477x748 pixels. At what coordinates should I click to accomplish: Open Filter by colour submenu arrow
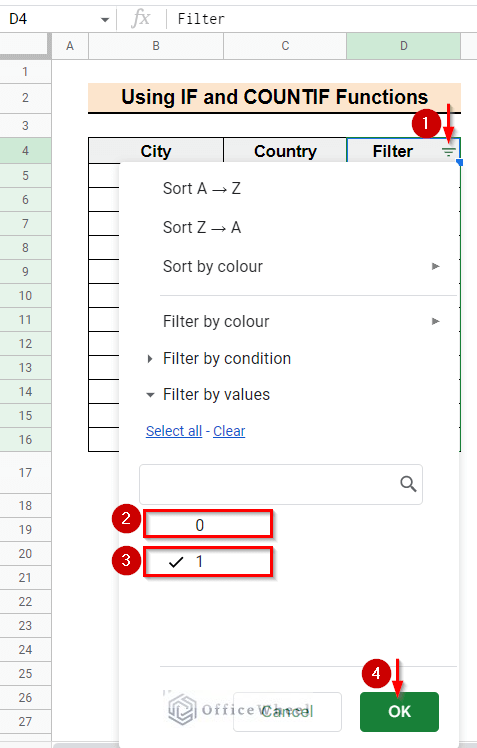click(x=435, y=321)
